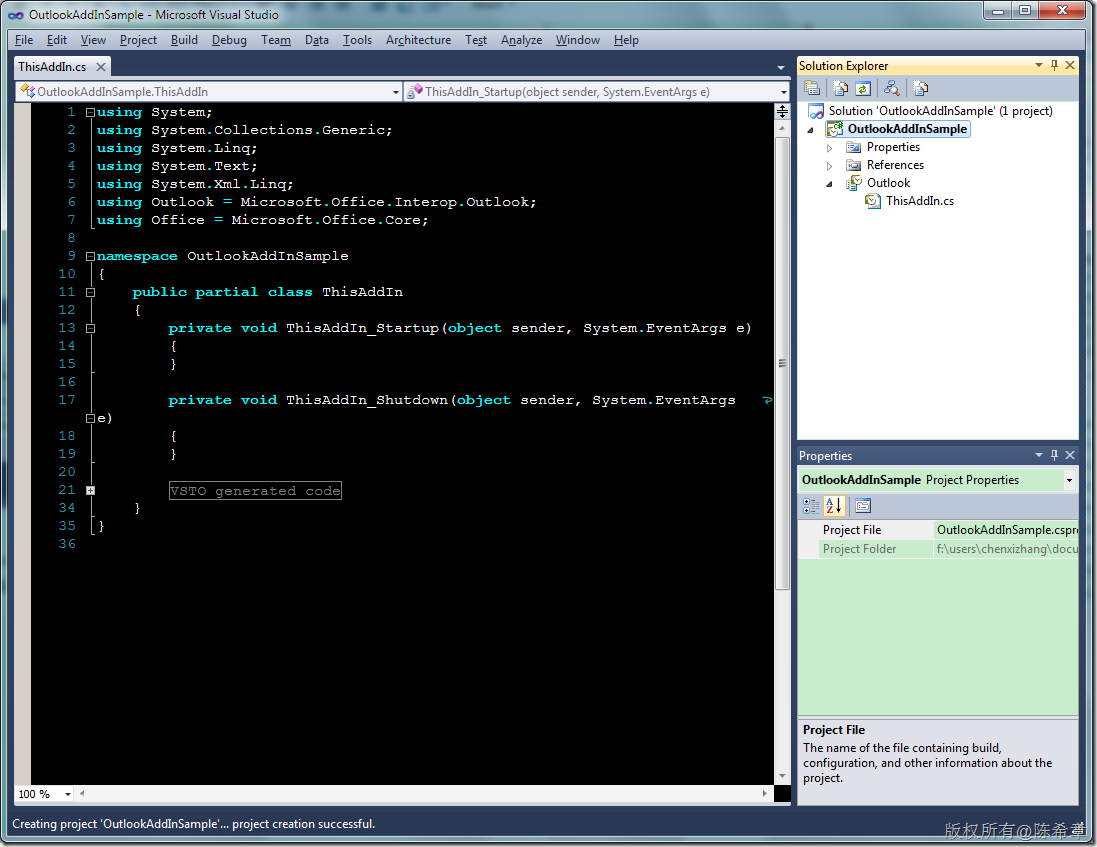Select Outlook item in Solution Explorer tree
Viewport: 1097px width, 847px height.
click(x=888, y=183)
